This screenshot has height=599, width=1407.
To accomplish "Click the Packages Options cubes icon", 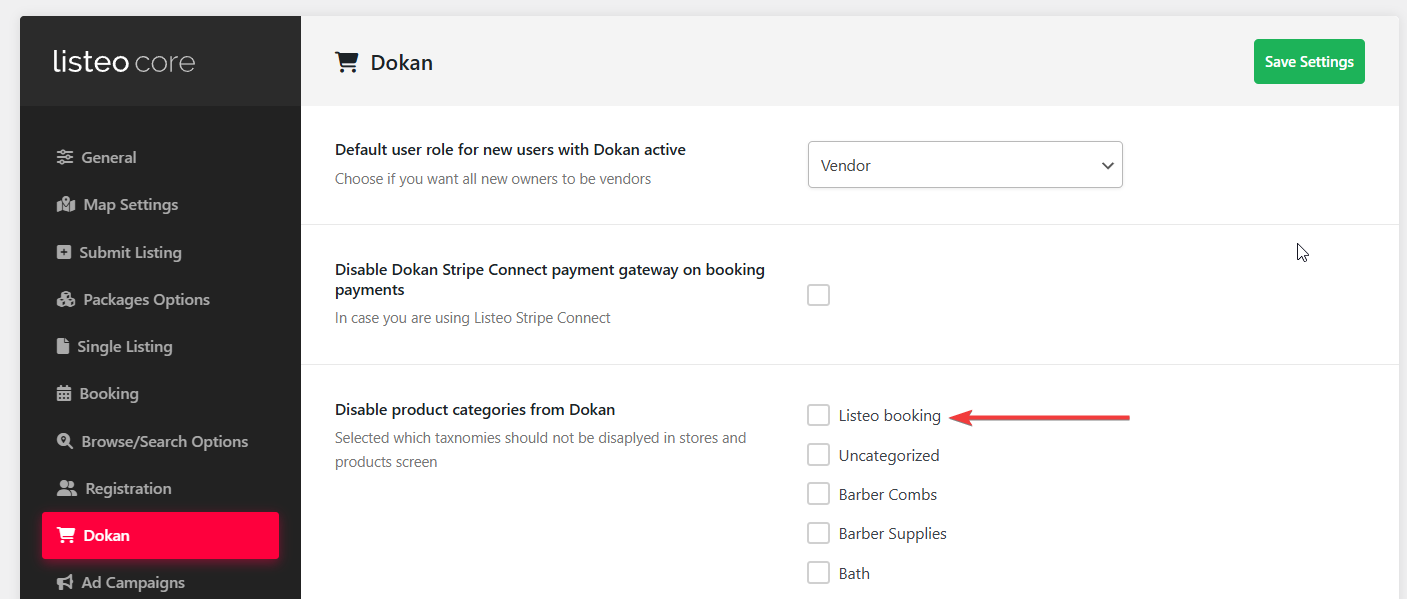I will point(66,300).
